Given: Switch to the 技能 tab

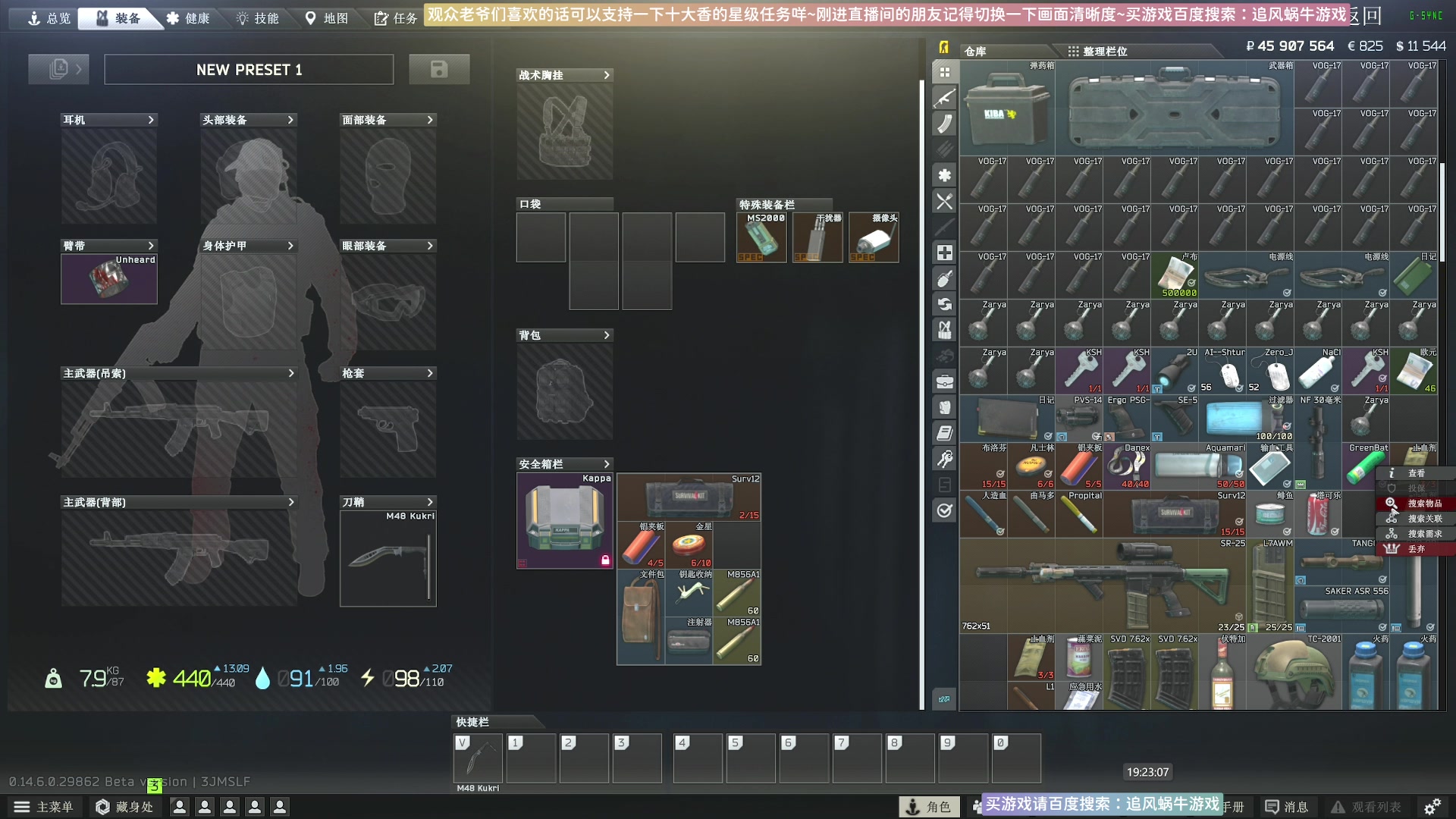Looking at the screenshot, I should (x=258, y=18).
